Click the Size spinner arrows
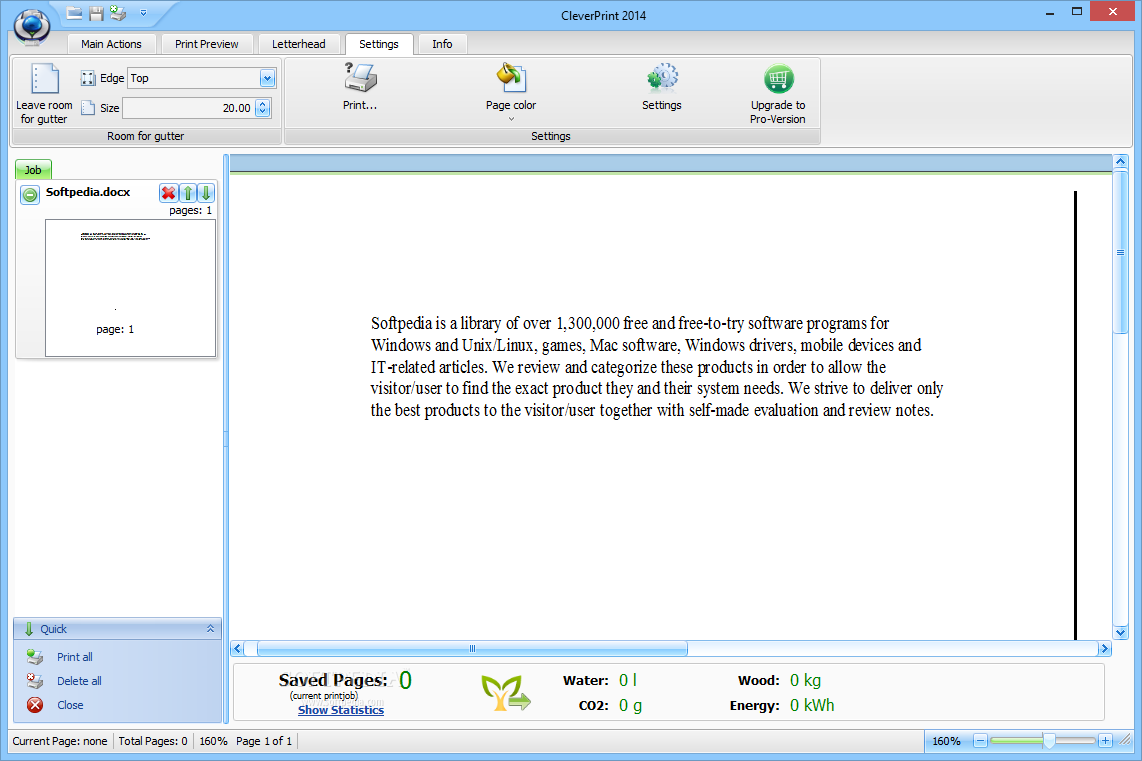Viewport: 1142px width, 761px height. click(263, 108)
